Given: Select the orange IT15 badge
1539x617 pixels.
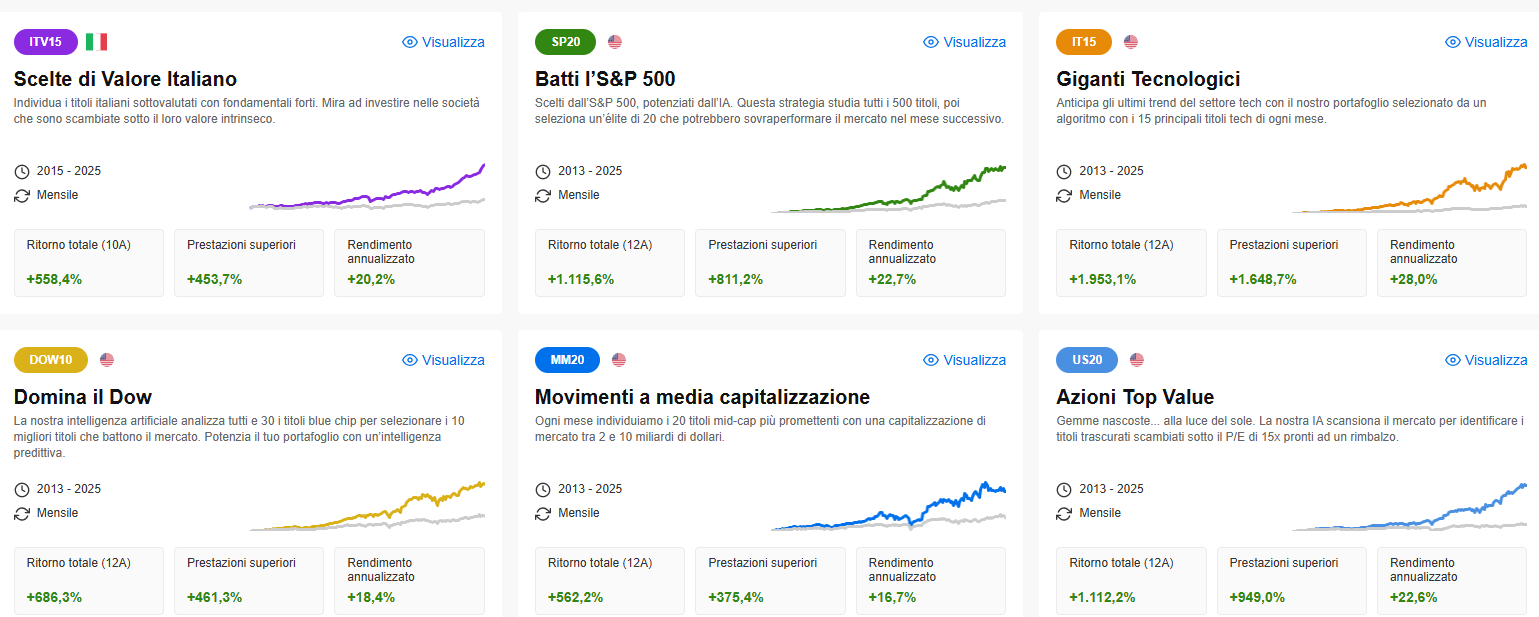Looking at the screenshot, I should click(1084, 42).
